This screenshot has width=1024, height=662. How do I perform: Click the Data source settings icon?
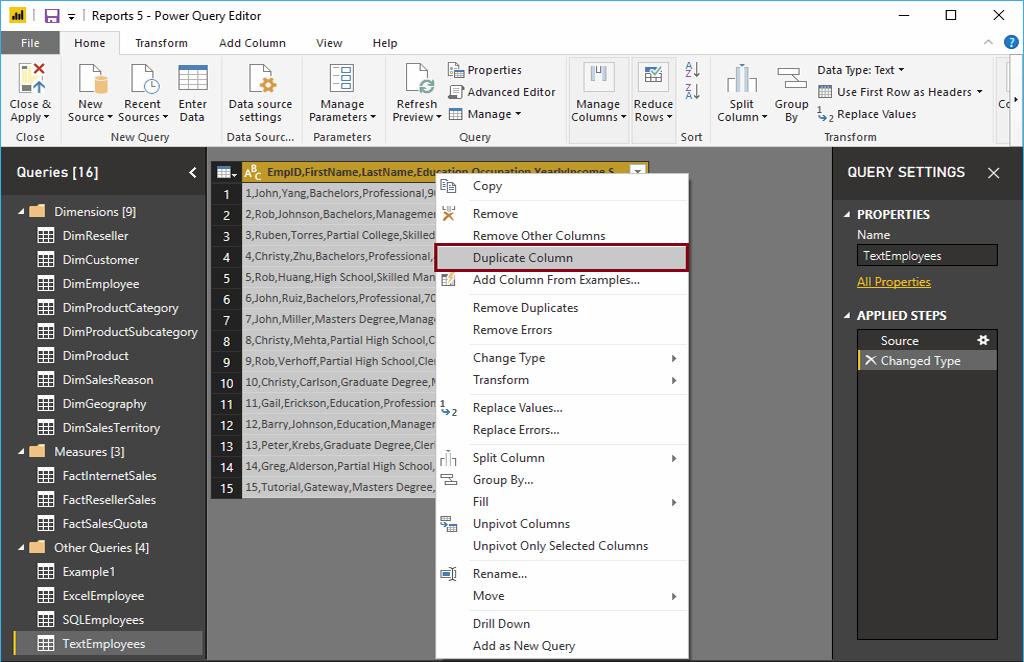pos(260,80)
